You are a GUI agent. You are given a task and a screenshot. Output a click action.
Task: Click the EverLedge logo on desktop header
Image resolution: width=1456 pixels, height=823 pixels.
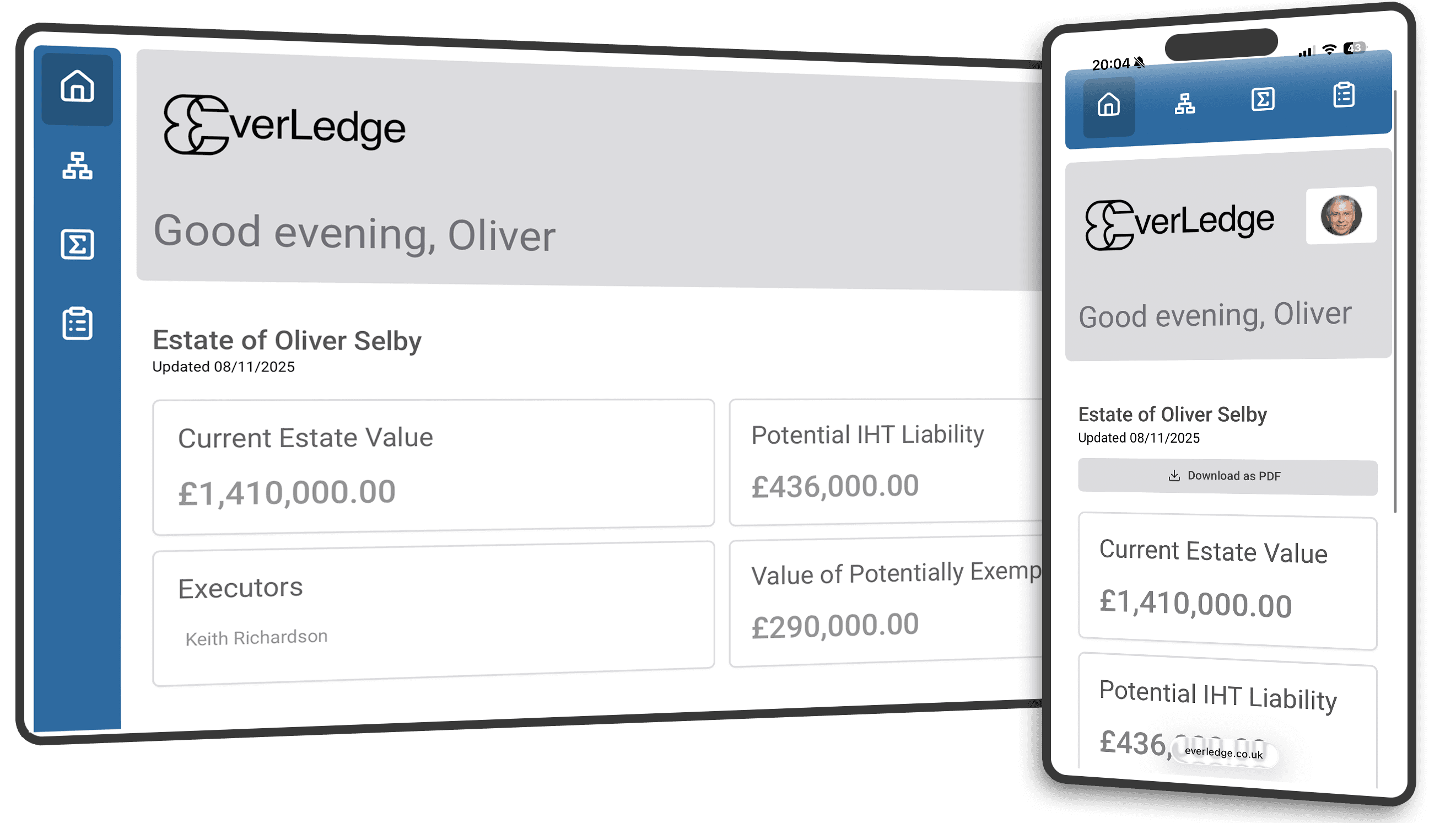pyautogui.click(x=284, y=125)
